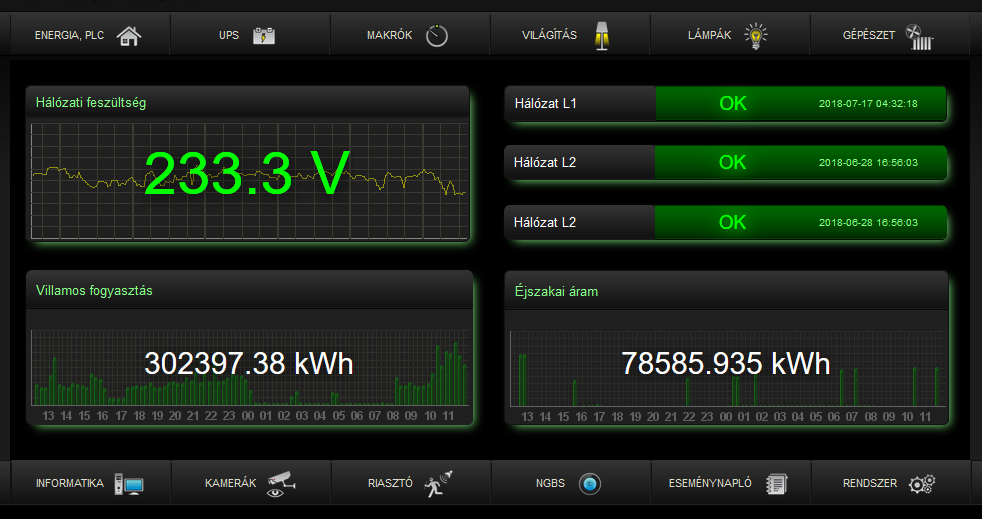
Task: Click the KAMERÁK security camera icon
Action: point(279,484)
